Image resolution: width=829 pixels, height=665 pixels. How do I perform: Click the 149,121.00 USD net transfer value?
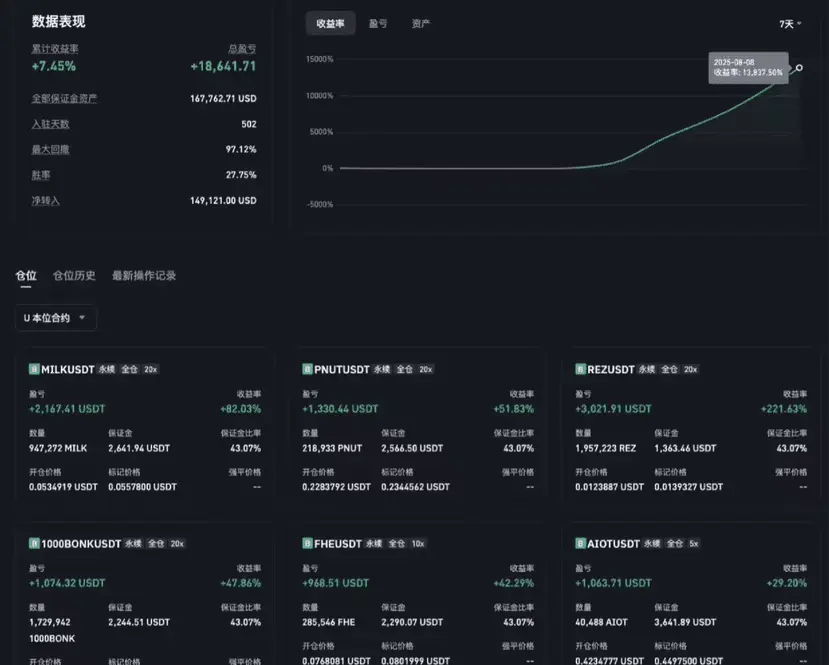(223, 200)
